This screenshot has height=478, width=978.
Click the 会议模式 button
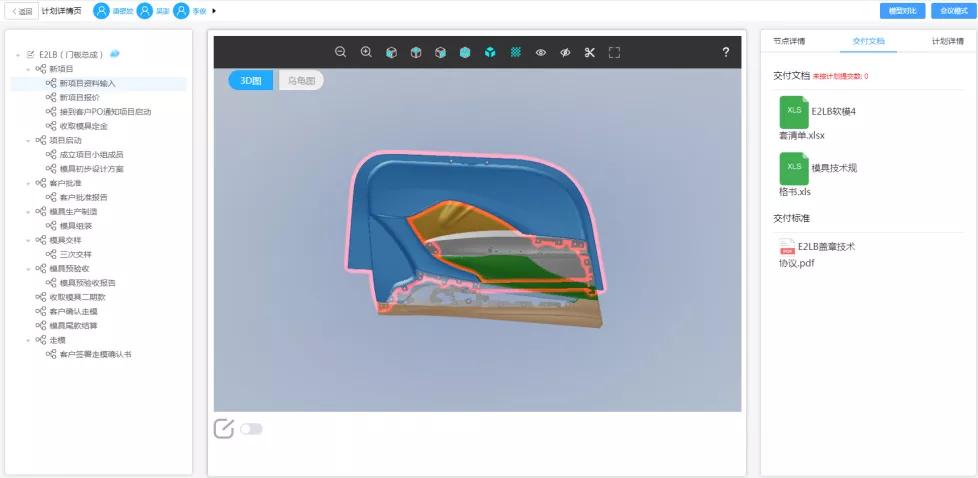pos(954,11)
